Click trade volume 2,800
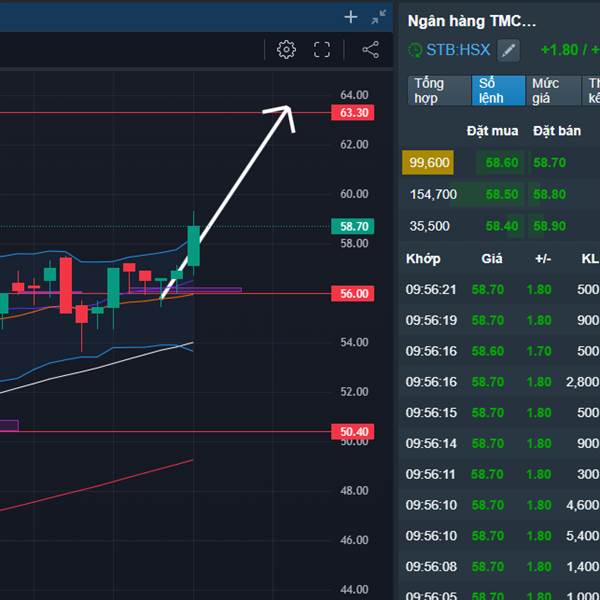The width and height of the screenshot is (600, 600). click(582, 382)
